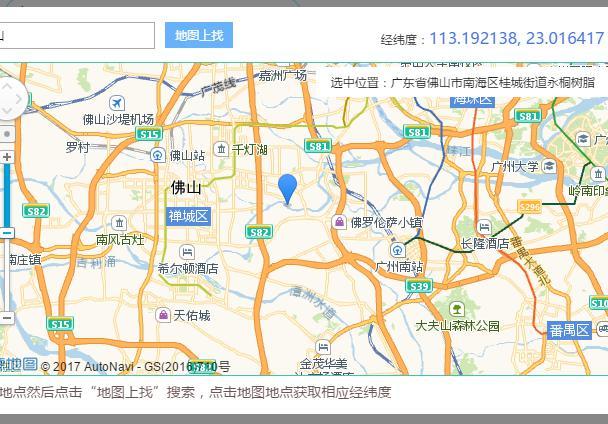Select the S15 shield below 南庄镇
Screen dimensions: 608x424
pos(60,324)
